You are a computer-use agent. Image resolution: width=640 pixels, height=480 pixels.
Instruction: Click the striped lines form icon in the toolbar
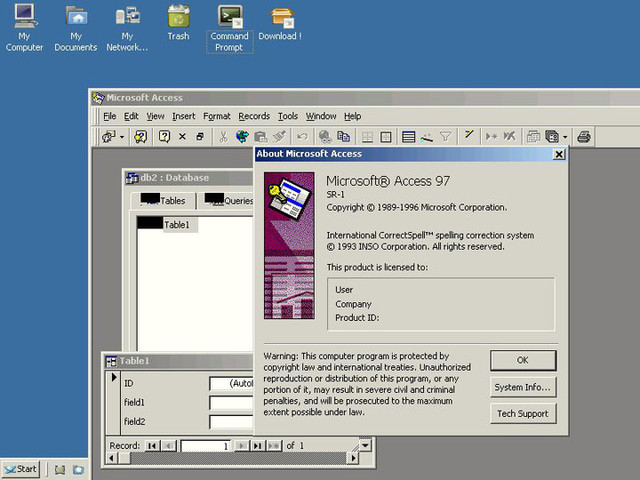point(408,137)
